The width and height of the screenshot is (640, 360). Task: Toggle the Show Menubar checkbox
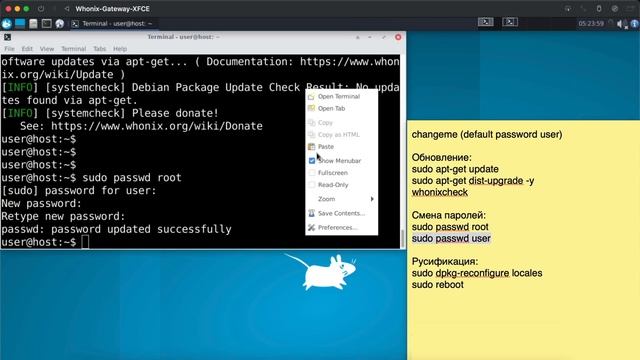312,161
